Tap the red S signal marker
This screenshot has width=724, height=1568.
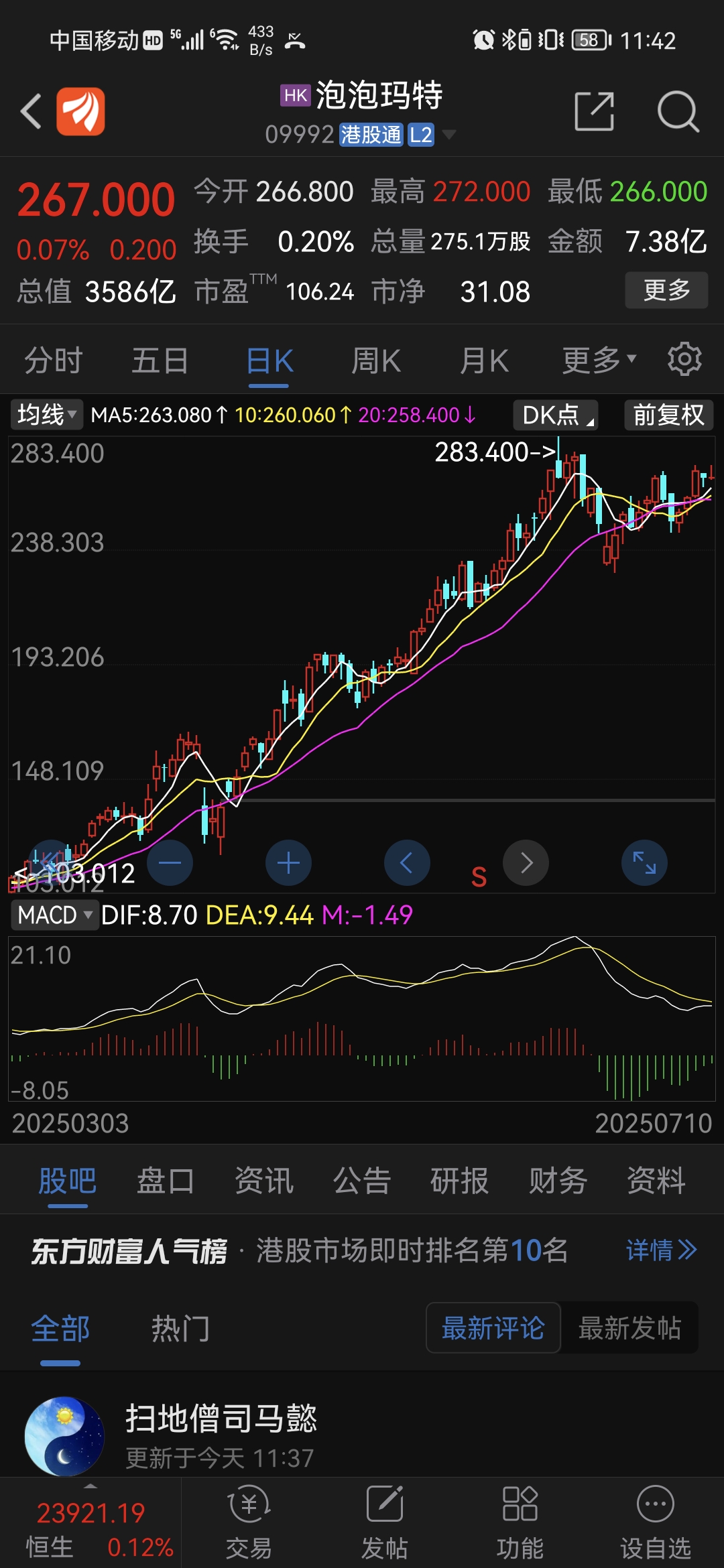pos(479,877)
